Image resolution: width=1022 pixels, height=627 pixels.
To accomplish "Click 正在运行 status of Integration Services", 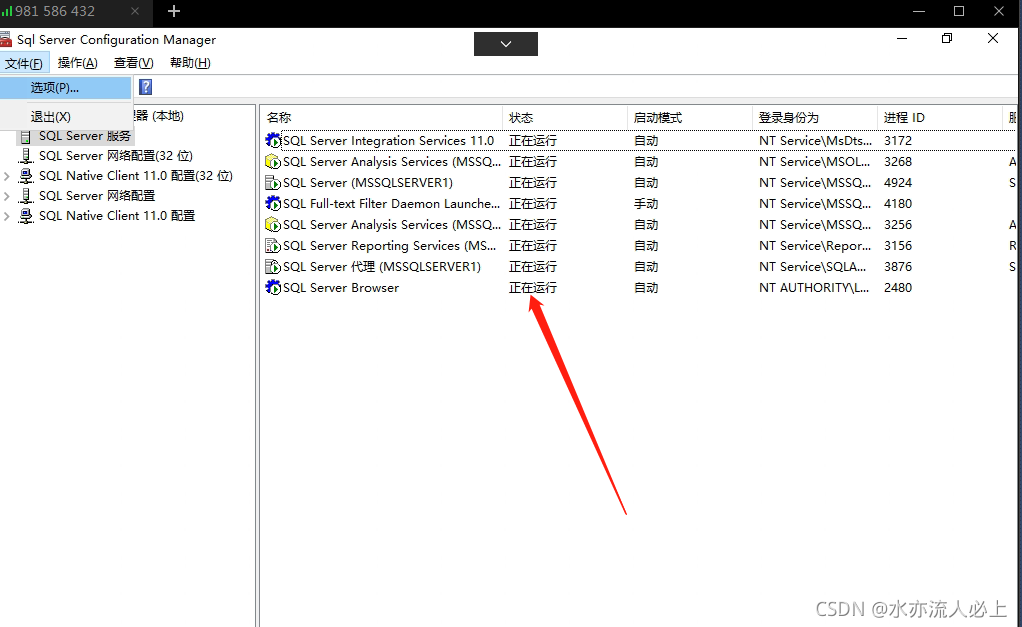I will pos(533,140).
